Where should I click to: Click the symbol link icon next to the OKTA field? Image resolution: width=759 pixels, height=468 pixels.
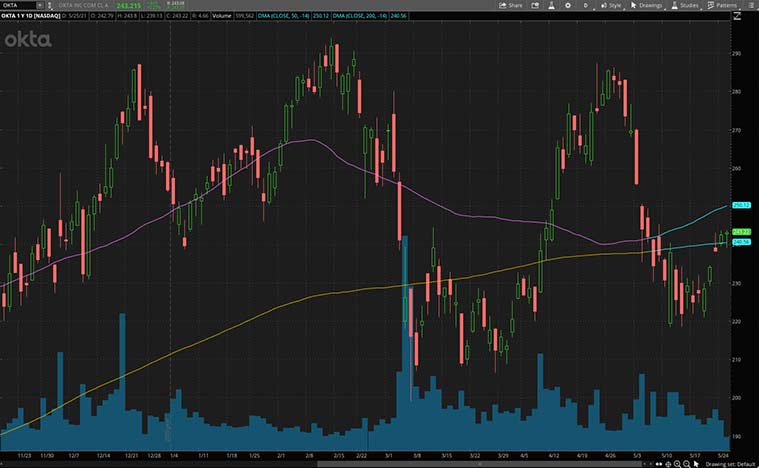(49, 5)
